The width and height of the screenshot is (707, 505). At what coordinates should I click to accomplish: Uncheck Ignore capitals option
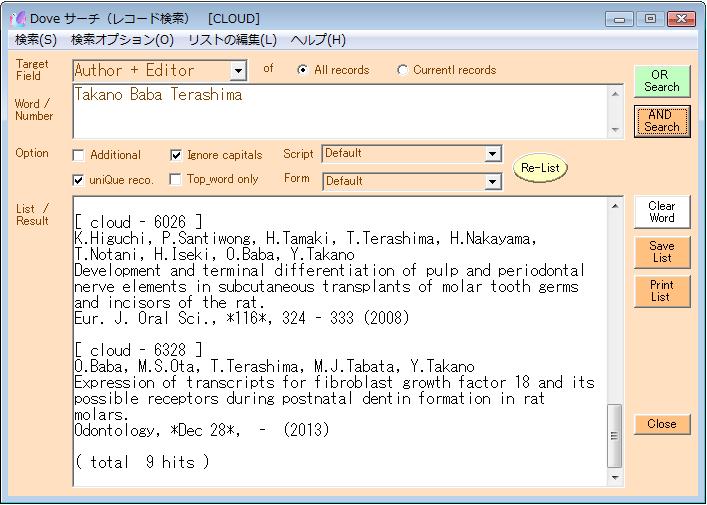pyautogui.click(x=176, y=155)
